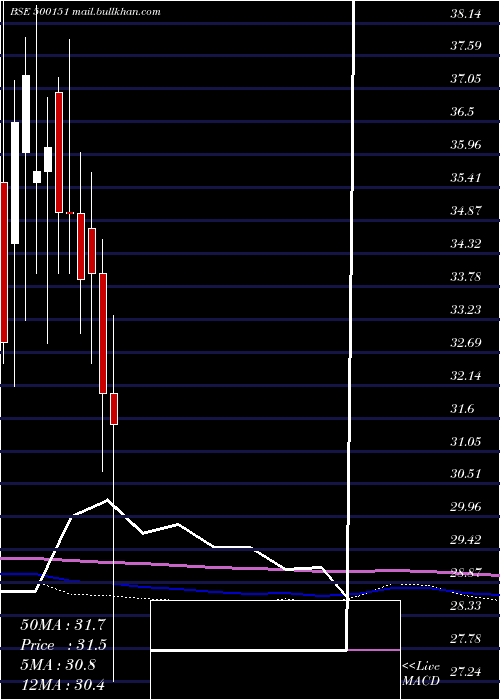
Task: Click the tall white candlestick near 37.05
Action: (26, 114)
